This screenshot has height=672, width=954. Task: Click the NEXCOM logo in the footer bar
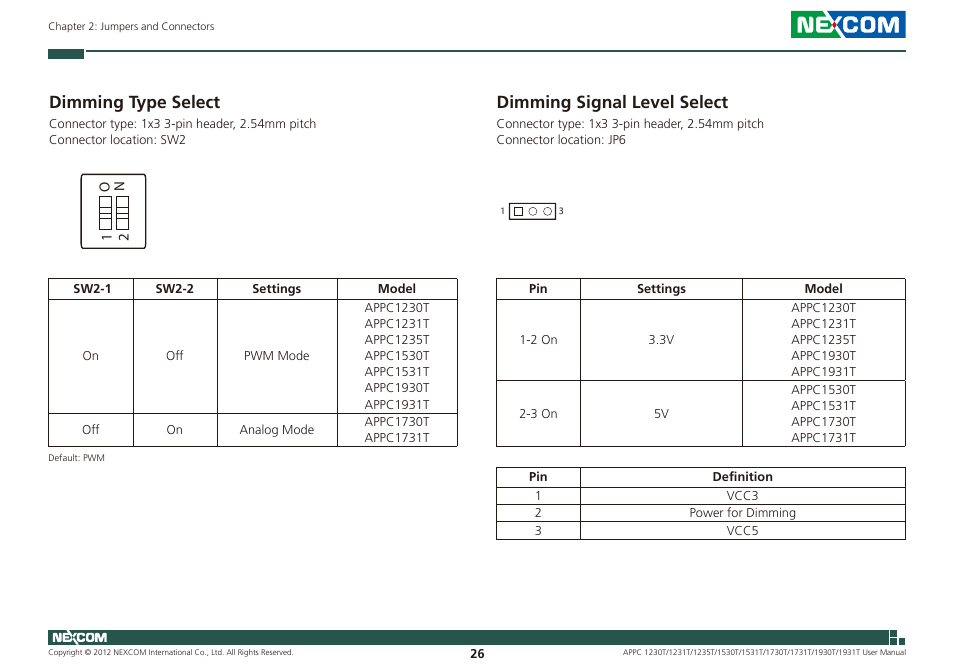(x=80, y=637)
